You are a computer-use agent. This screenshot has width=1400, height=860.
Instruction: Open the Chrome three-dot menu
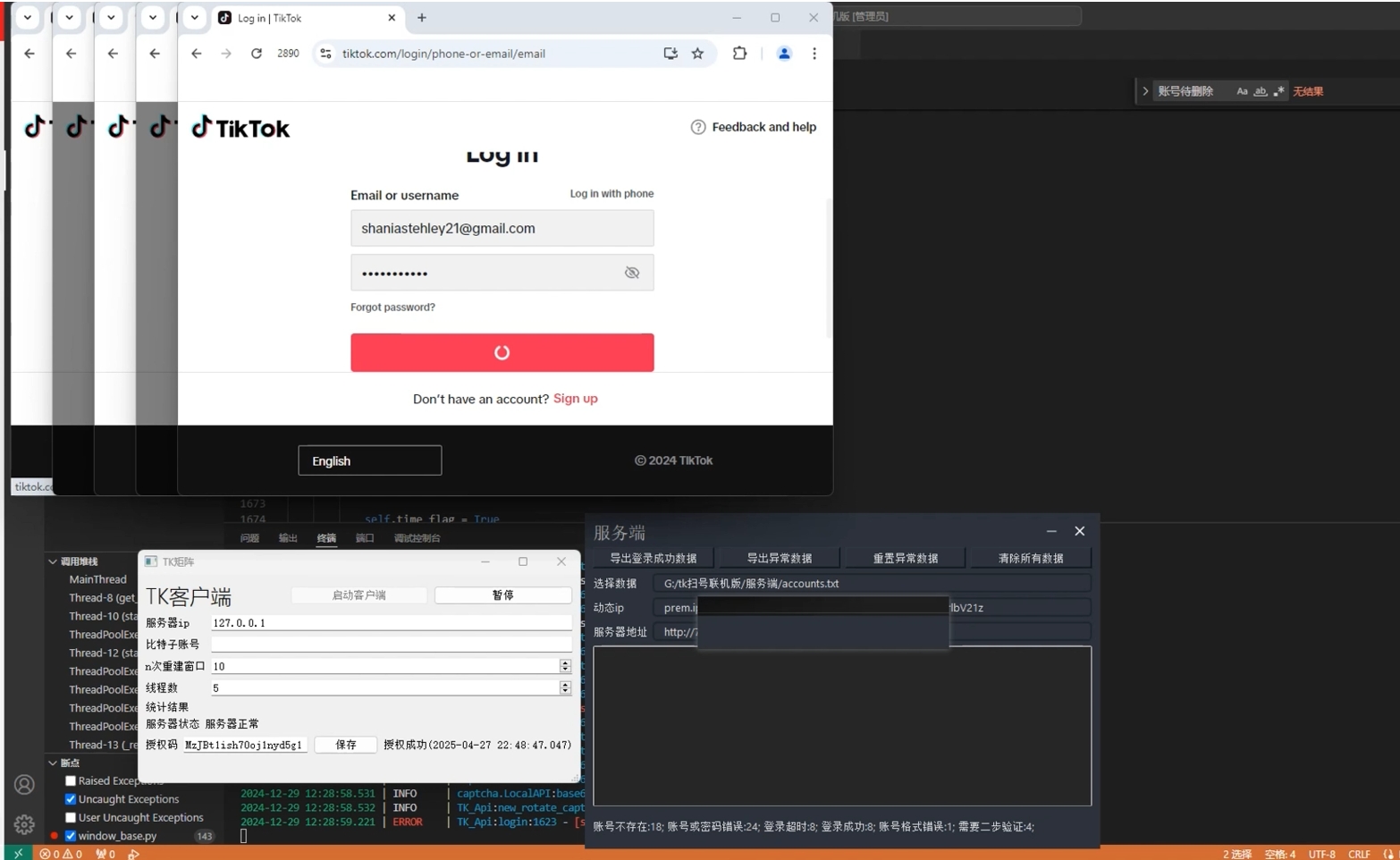[x=814, y=54]
